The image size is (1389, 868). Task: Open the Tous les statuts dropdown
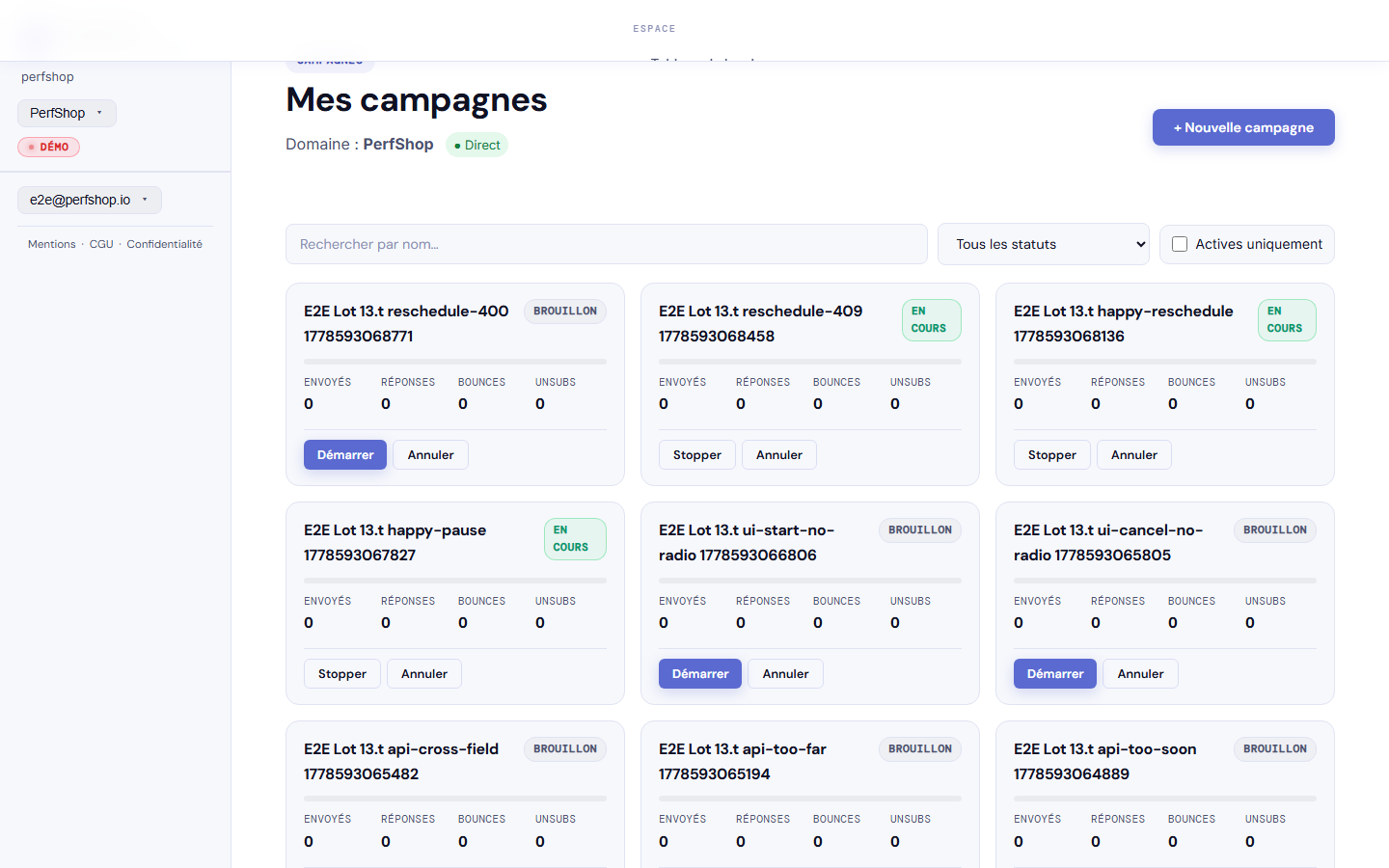(x=1044, y=244)
